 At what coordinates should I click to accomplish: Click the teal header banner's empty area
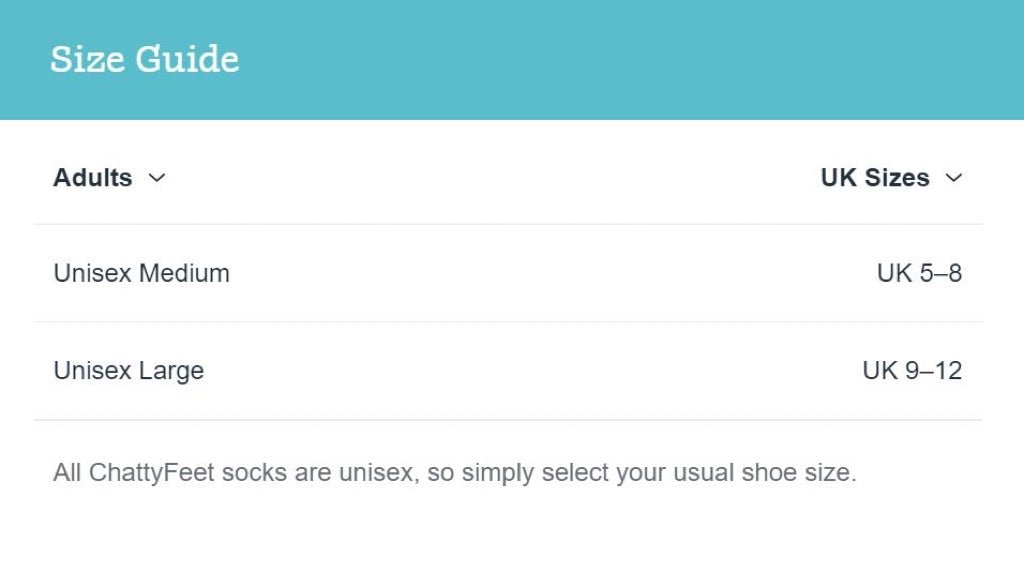pos(627,59)
